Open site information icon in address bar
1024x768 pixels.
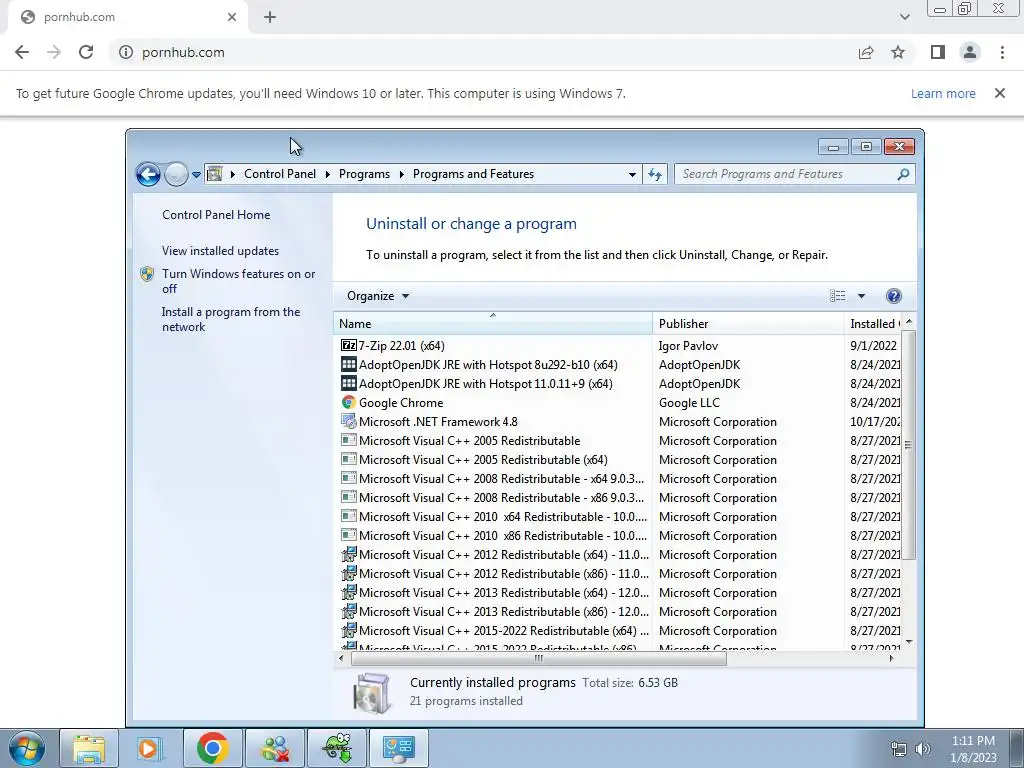point(125,52)
